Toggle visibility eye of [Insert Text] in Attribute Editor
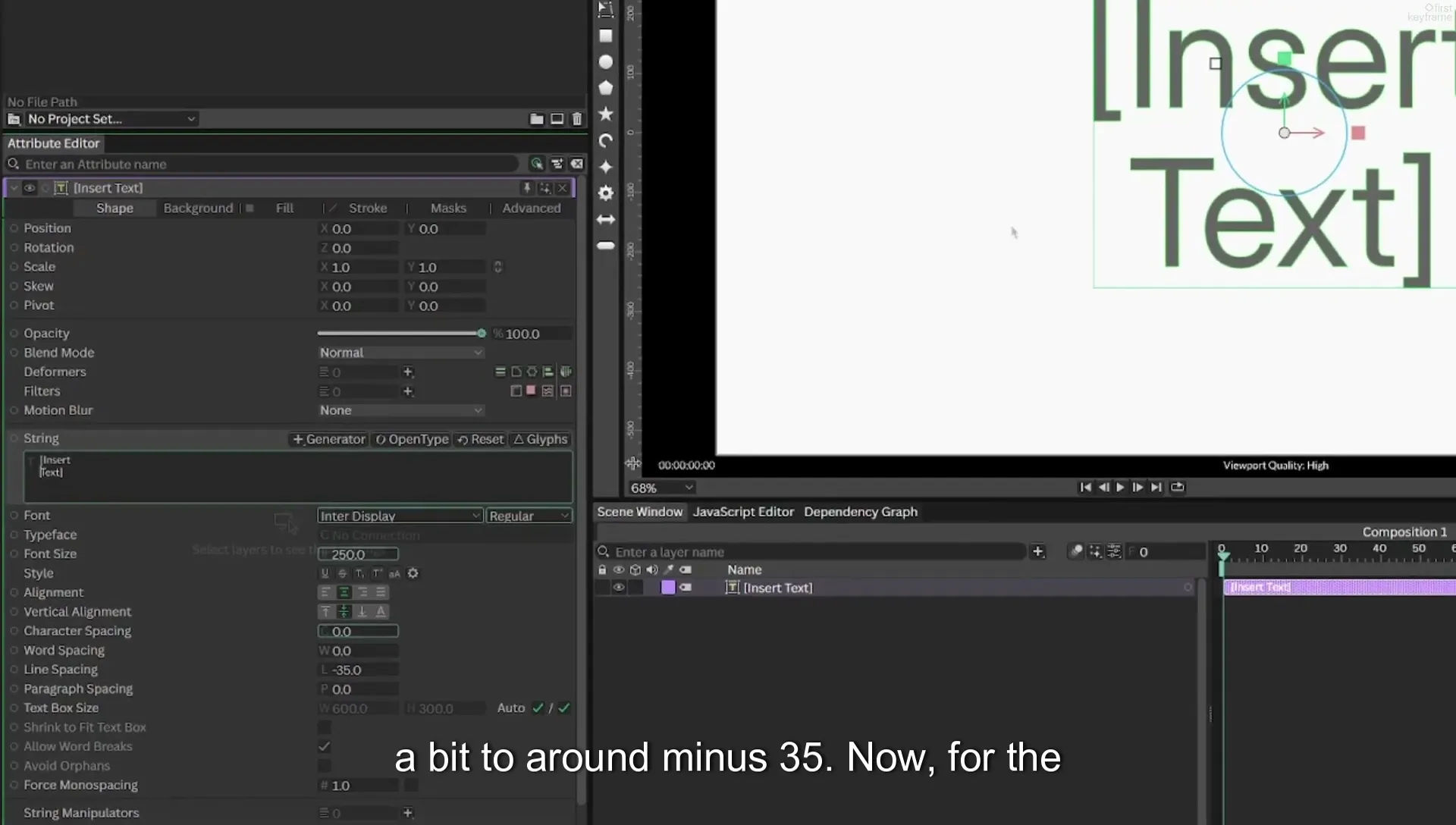Image resolution: width=1456 pixels, height=825 pixels. tap(30, 187)
